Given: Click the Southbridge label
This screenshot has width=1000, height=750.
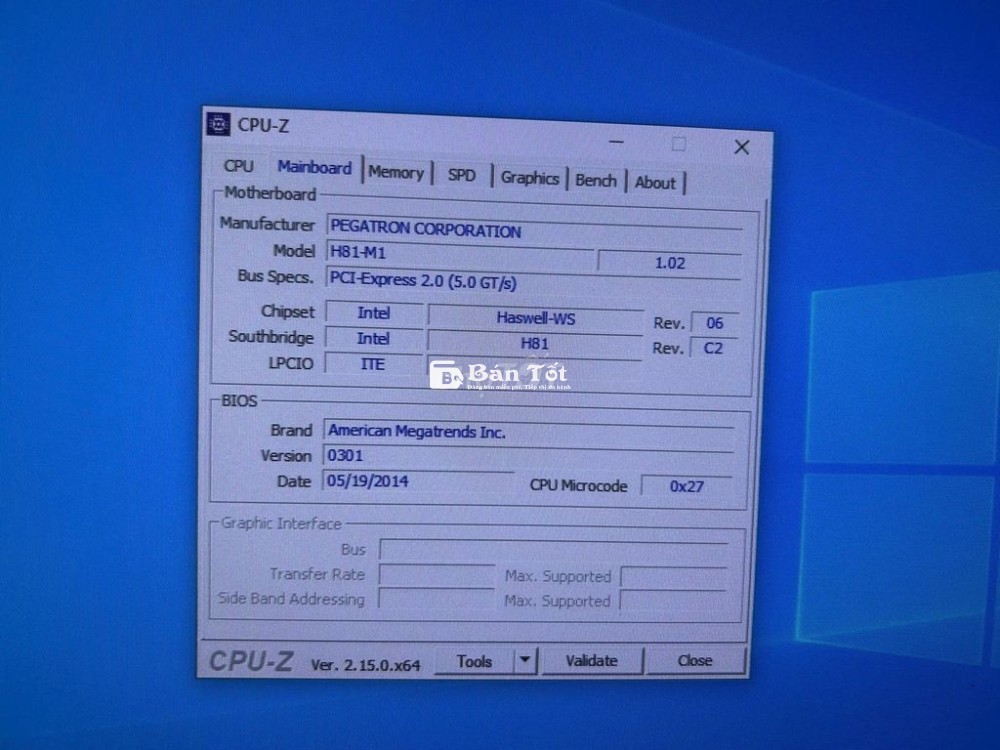Looking at the screenshot, I should [x=271, y=337].
